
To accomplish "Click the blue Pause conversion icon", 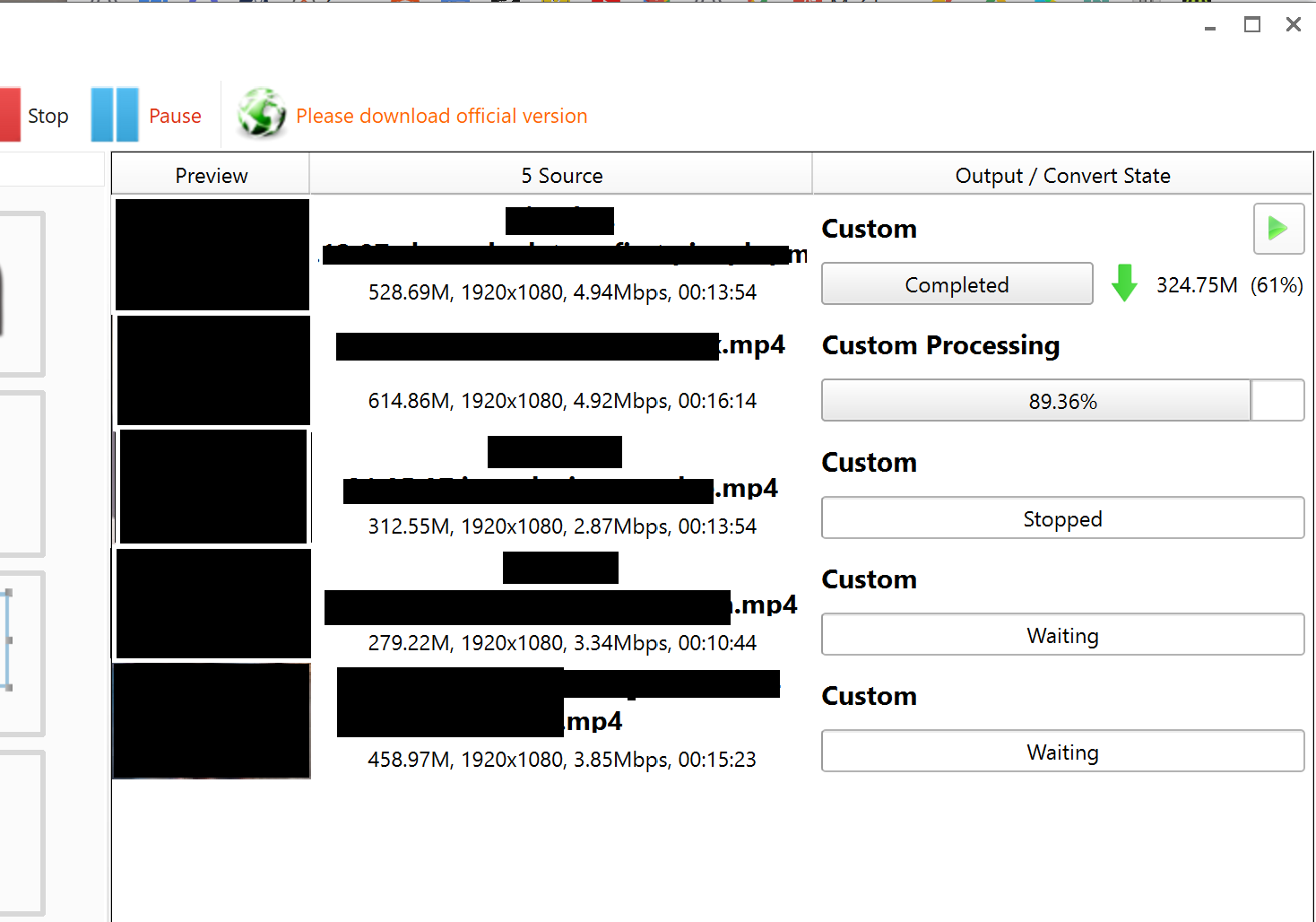I will click(114, 114).
